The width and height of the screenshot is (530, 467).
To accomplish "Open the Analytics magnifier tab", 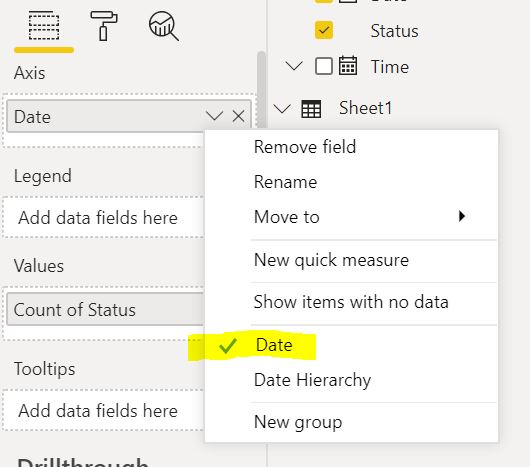I will coord(164,26).
